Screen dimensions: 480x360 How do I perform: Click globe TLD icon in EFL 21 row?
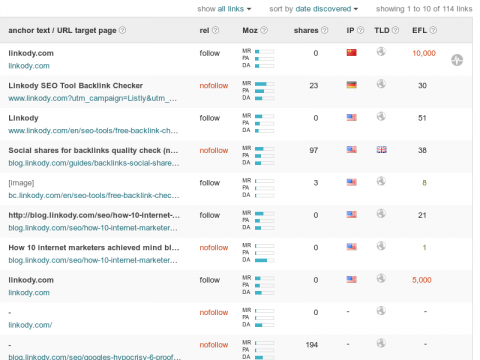click(381, 213)
